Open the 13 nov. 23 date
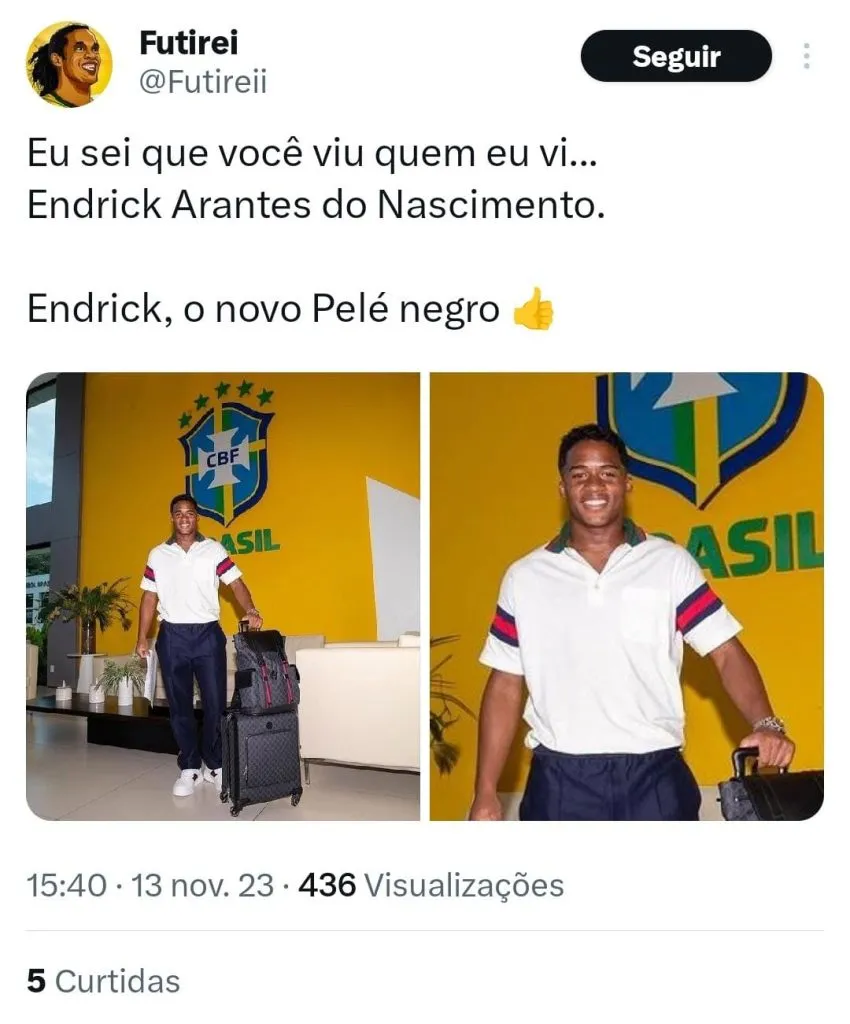The image size is (850, 1024). (202, 886)
